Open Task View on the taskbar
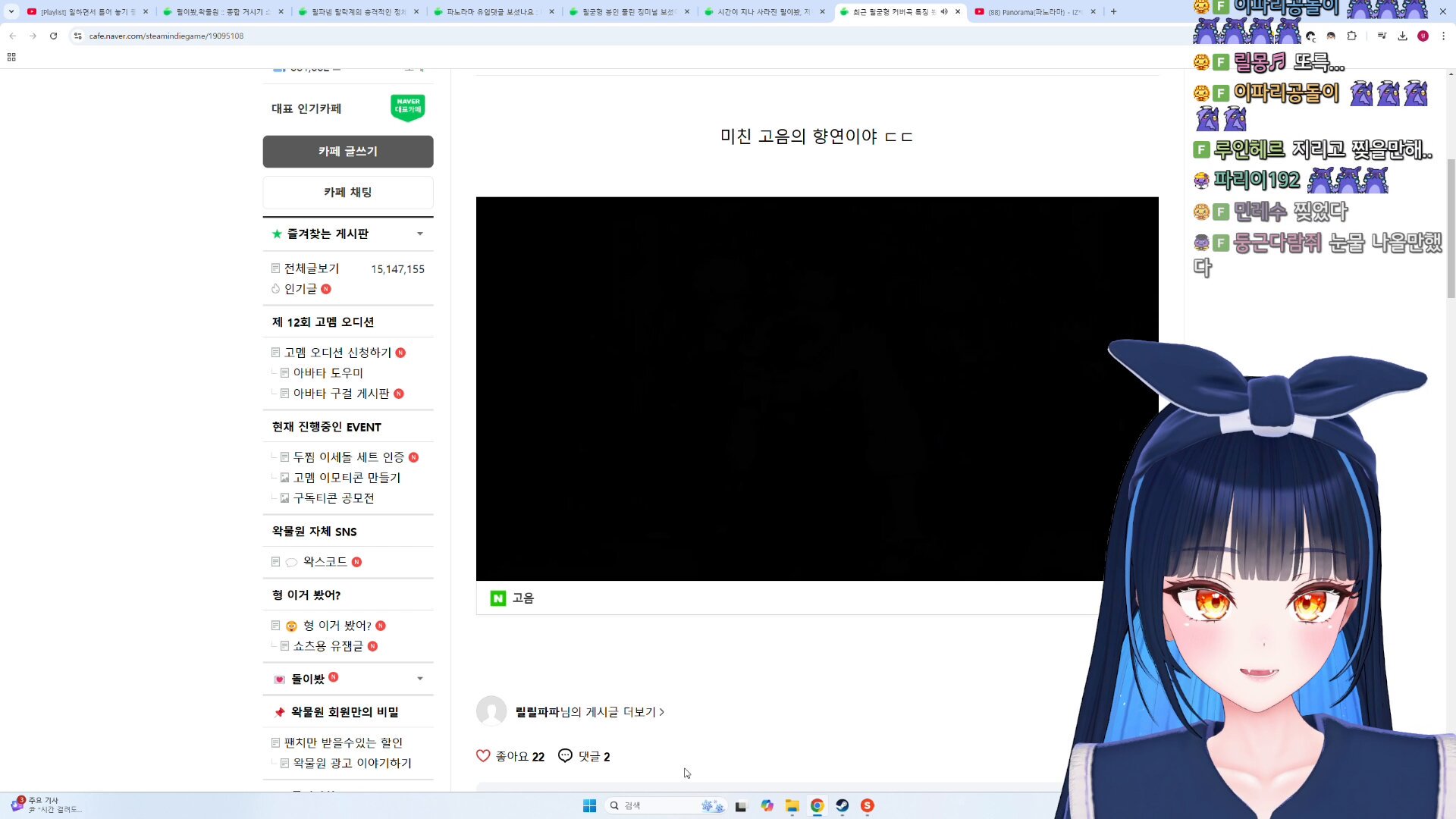The image size is (1456, 819). pos(741,805)
